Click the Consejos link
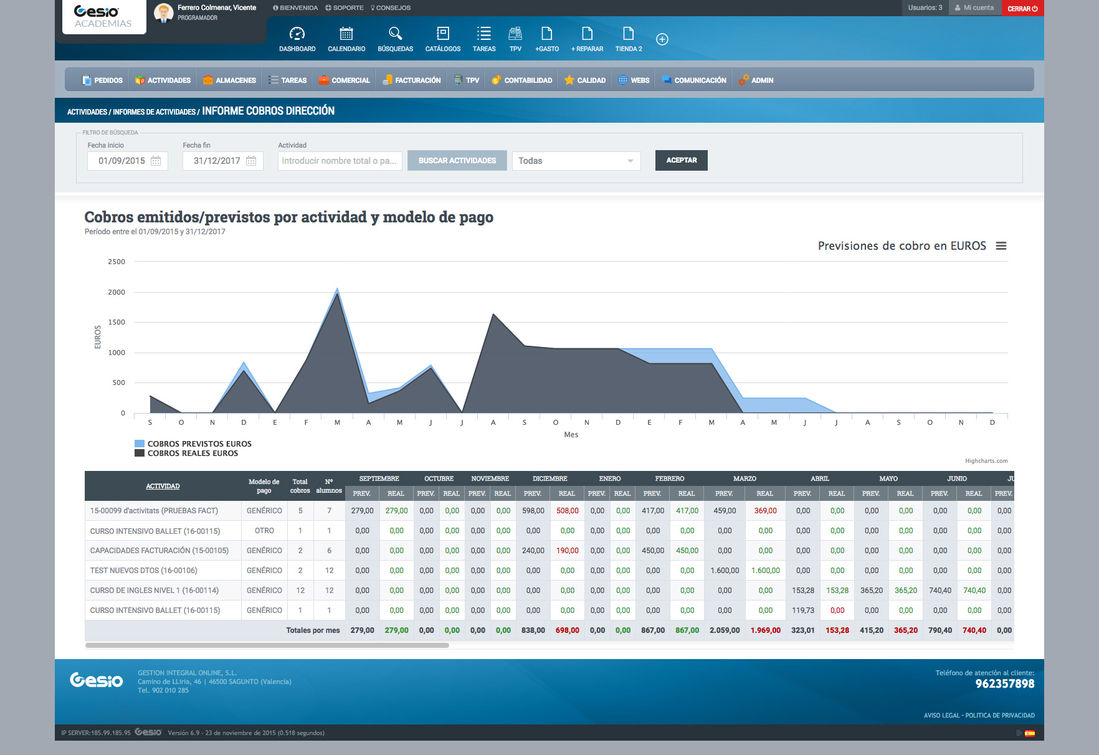Viewport: 1099px width, 755px height. tap(390, 8)
